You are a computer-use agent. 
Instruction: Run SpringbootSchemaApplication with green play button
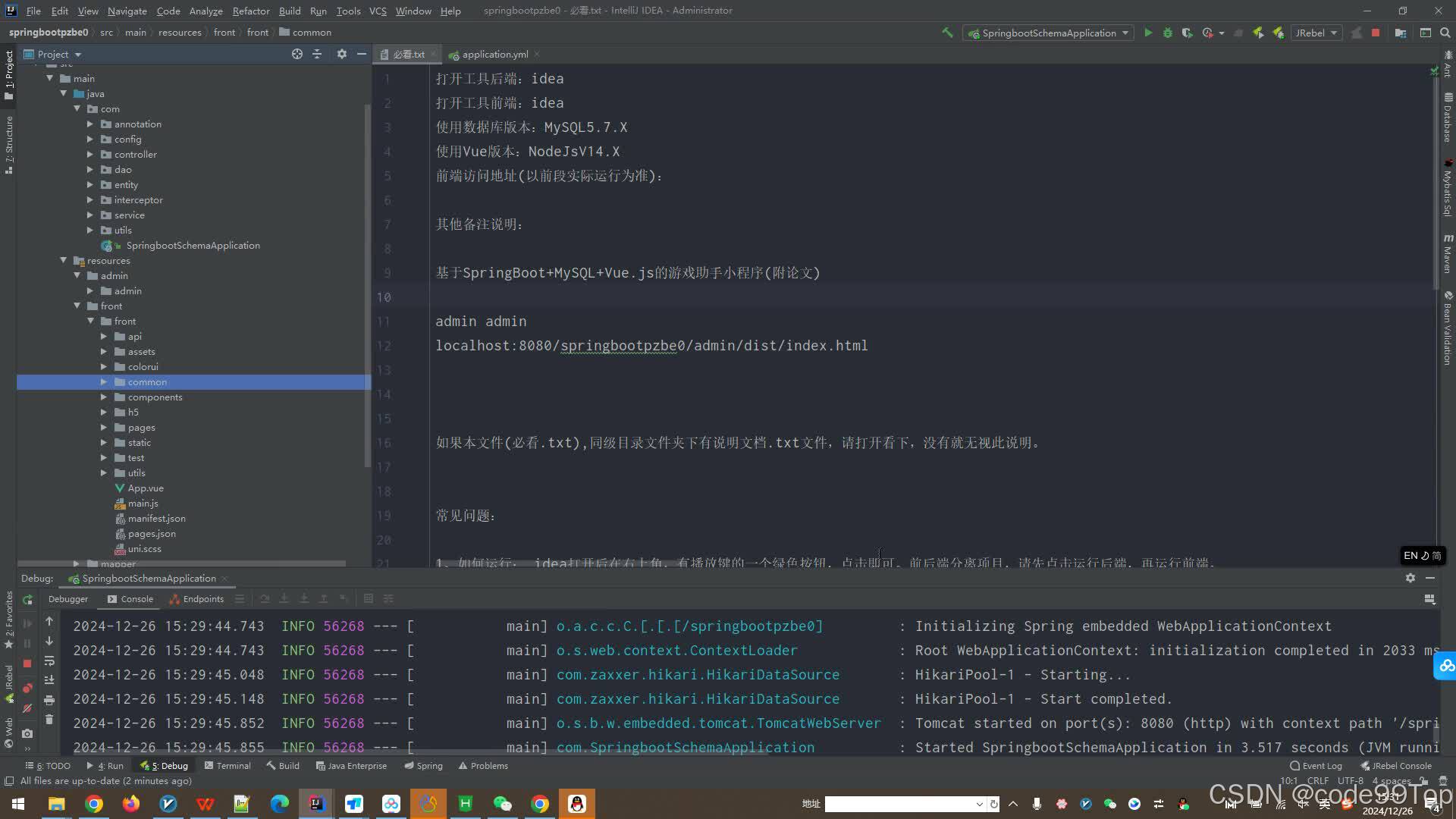click(x=1148, y=33)
